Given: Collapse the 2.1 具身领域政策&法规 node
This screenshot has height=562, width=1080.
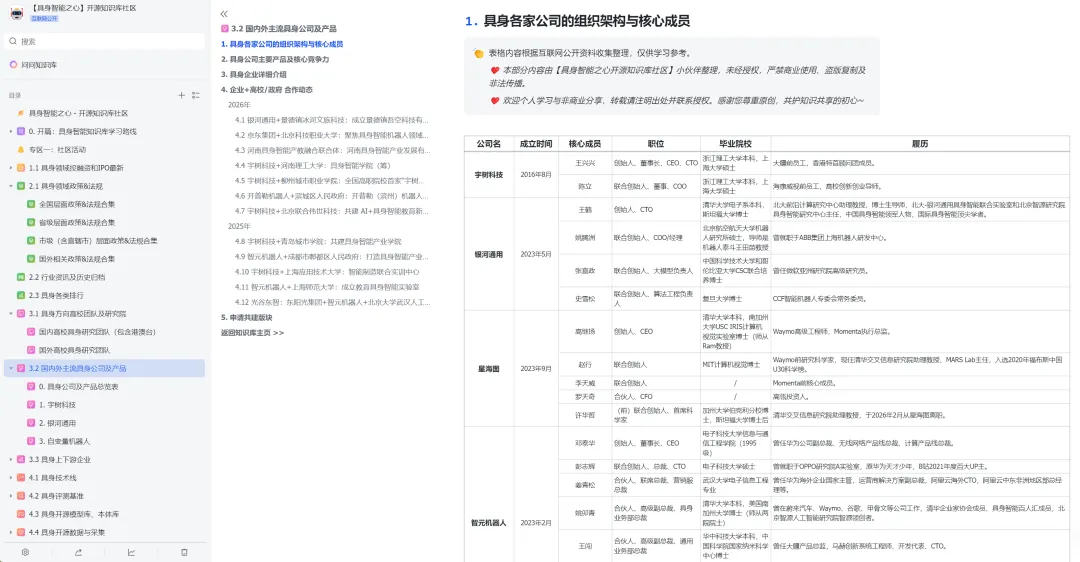Looking at the screenshot, I should click(10, 186).
